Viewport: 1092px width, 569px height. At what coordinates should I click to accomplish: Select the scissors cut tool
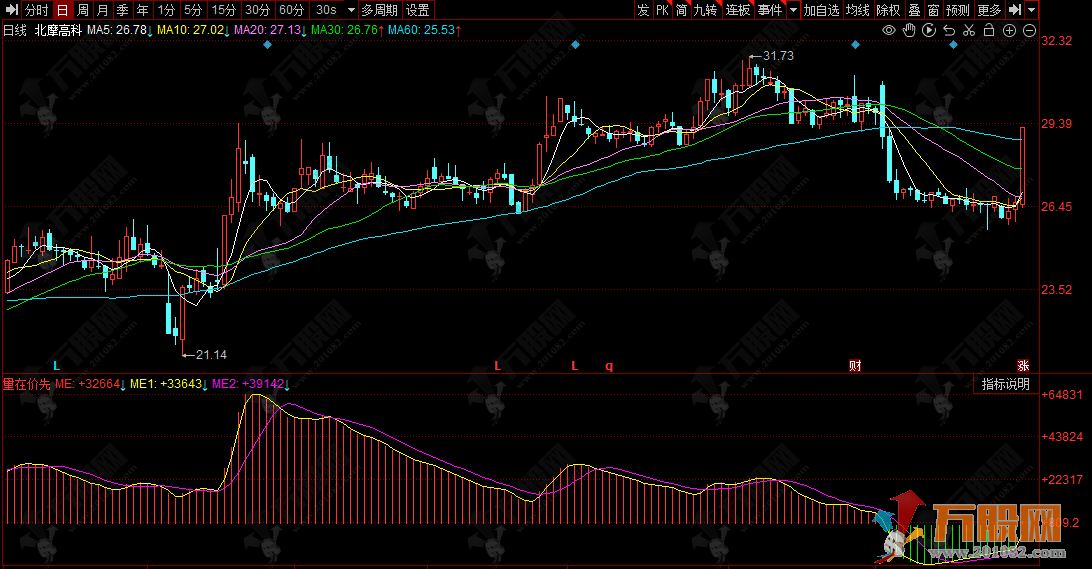pyautogui.click(x=969, y=31)
